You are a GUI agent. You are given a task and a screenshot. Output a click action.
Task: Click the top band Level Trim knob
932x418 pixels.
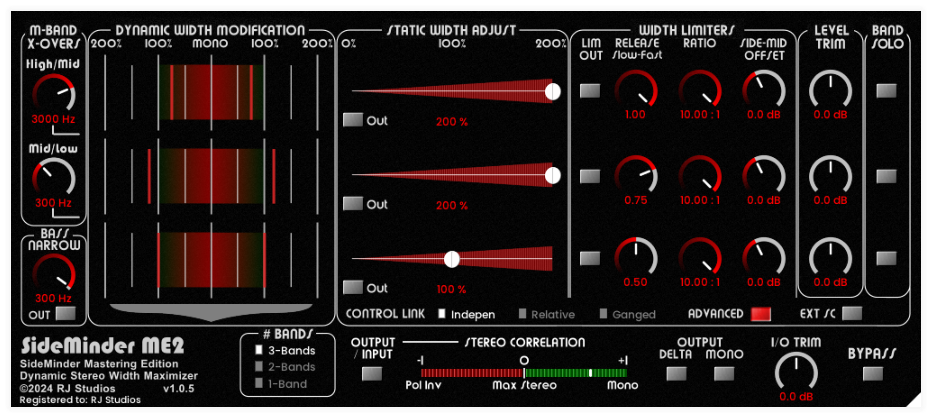[830, 91]
